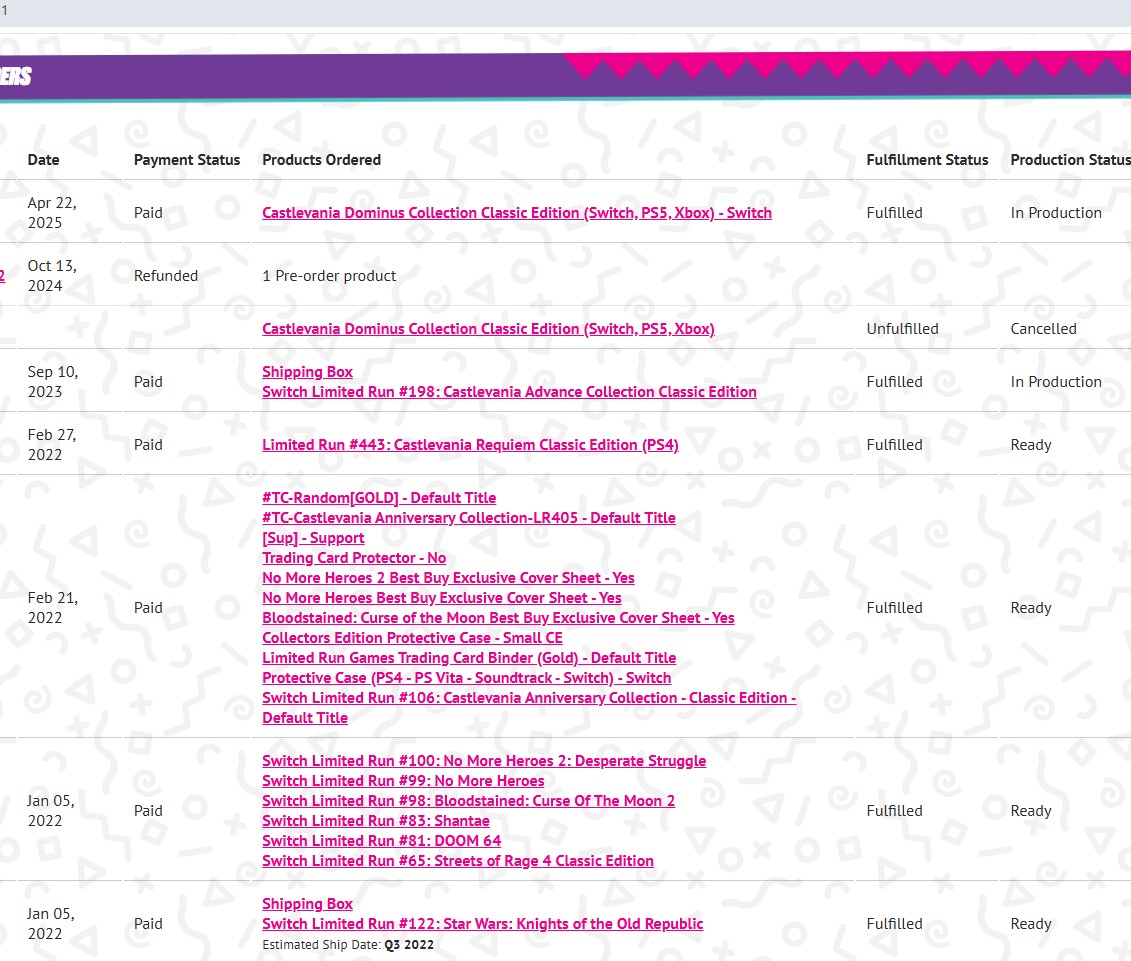
Task: Click Protective Case (PS4 - PS Vita - Soundtrack - Switch) link
Action: (x=466, y=678)
